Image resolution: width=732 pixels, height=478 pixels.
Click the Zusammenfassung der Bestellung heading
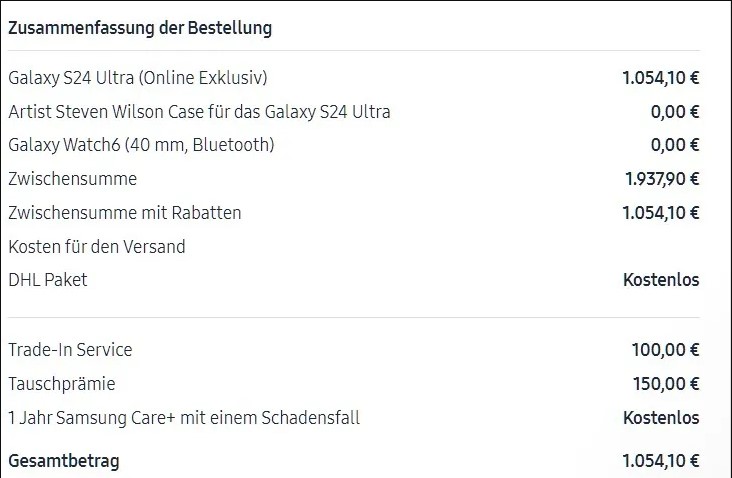140,28
